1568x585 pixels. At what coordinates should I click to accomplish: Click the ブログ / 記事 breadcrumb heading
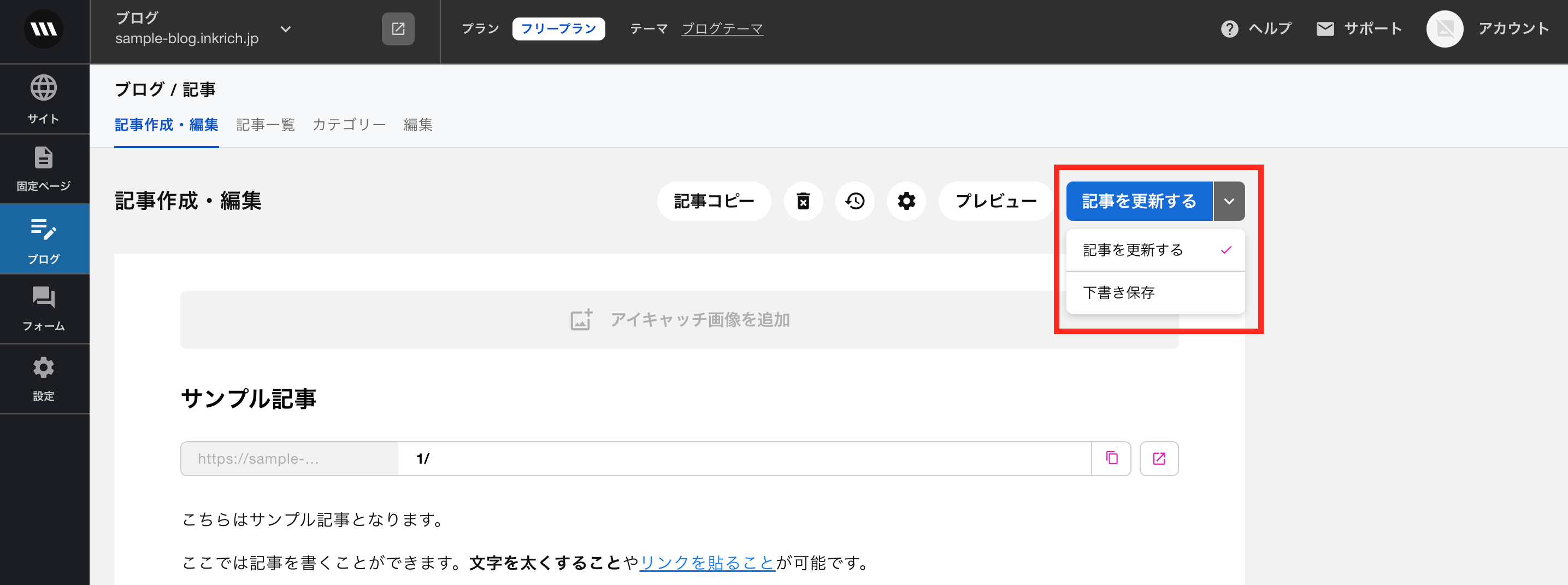tap(165, 90)
